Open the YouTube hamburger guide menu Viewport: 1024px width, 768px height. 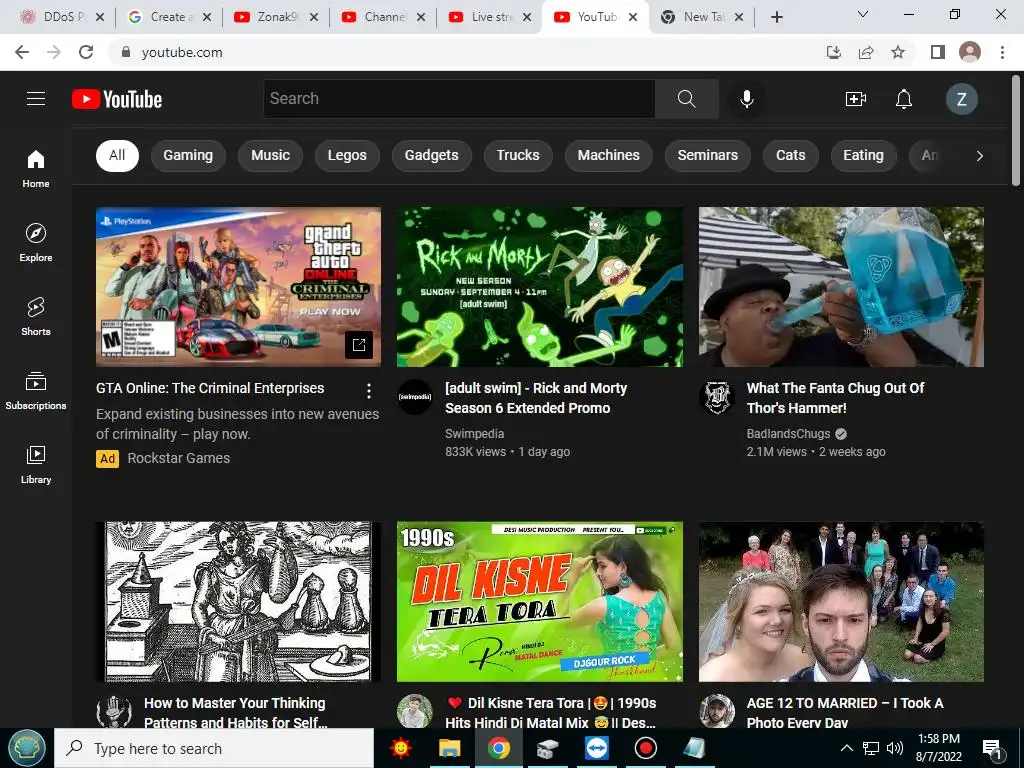(36, 99)
